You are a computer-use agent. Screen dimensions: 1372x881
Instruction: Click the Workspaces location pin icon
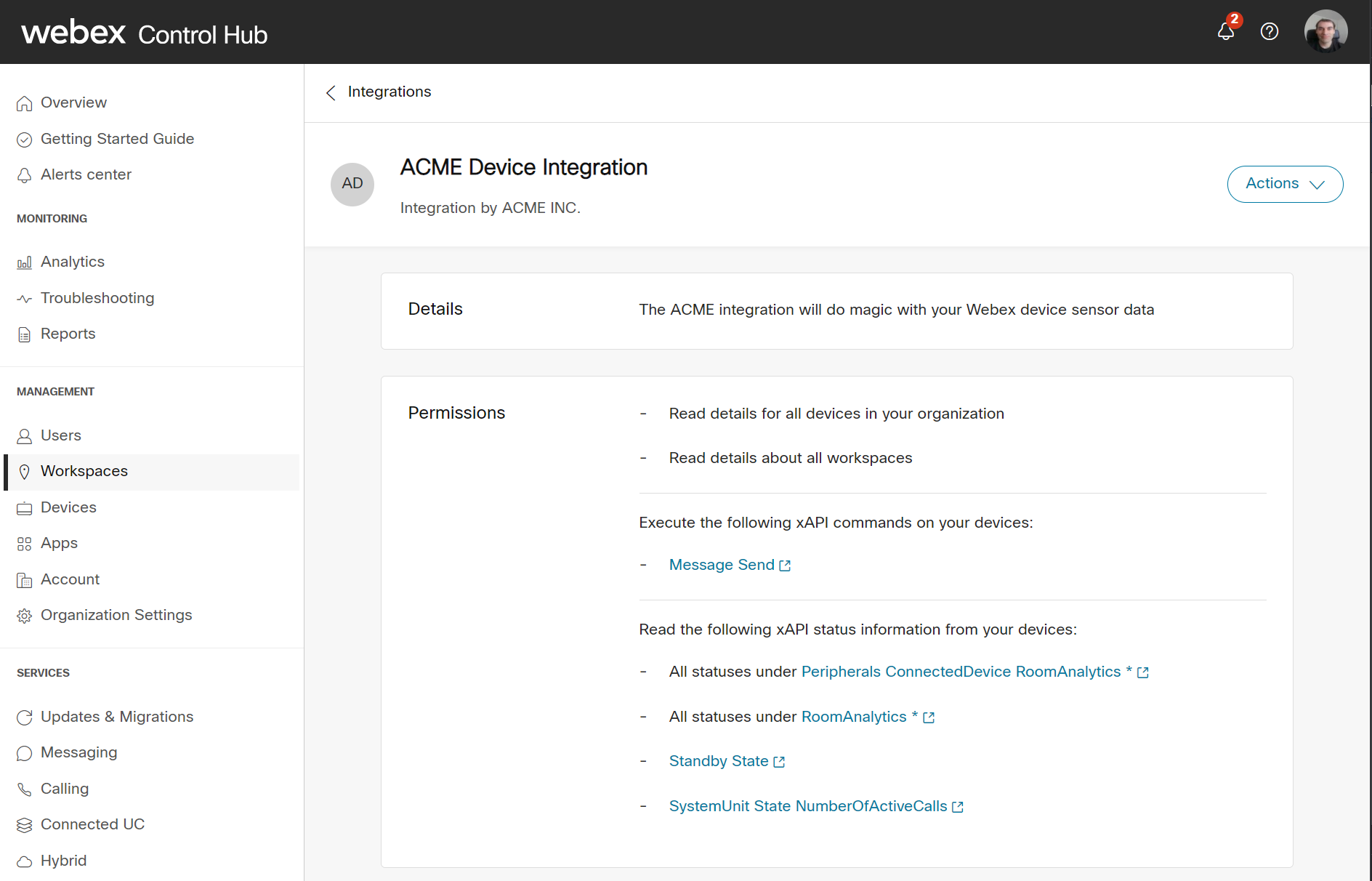(25, 472)
